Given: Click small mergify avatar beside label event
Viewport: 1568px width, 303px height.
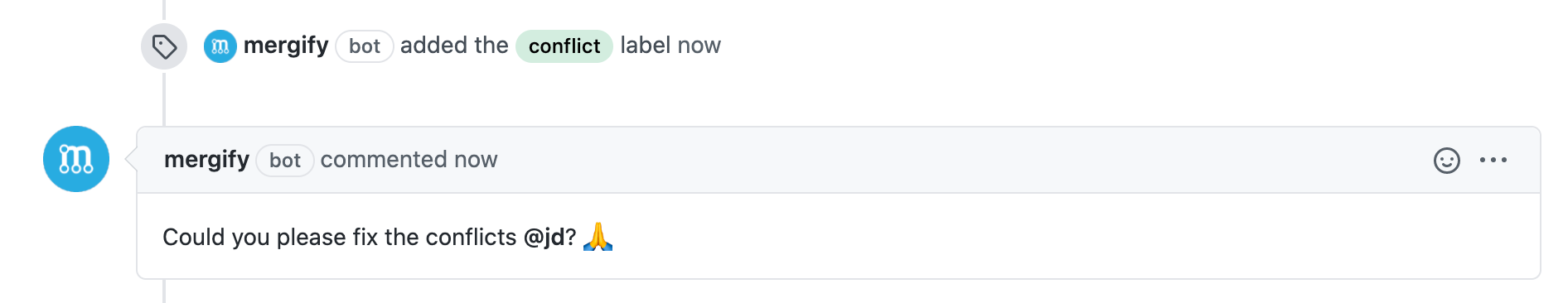Looking at the screenshot, I should pos(220,46).
